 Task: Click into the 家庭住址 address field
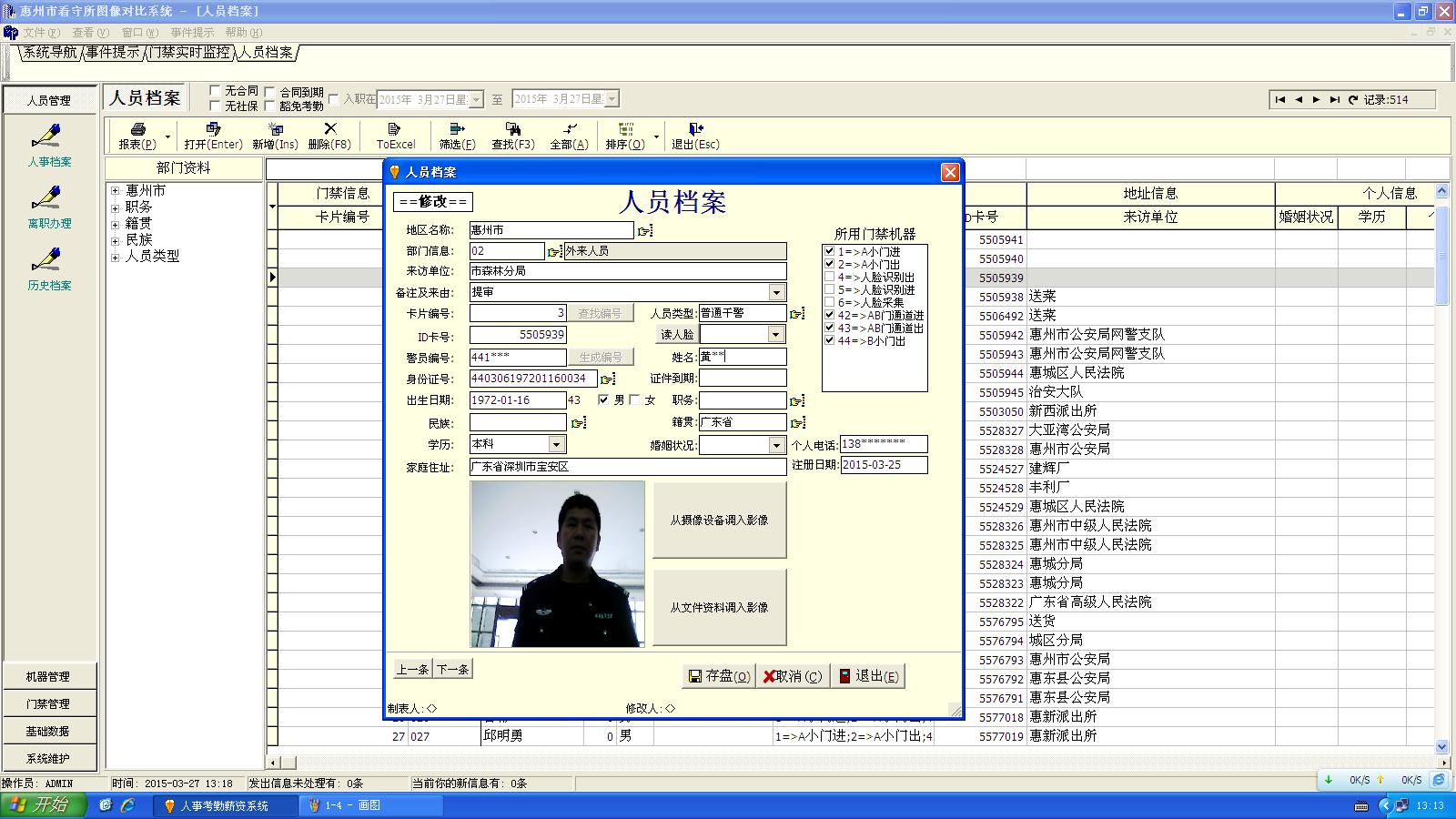(627, 467)
